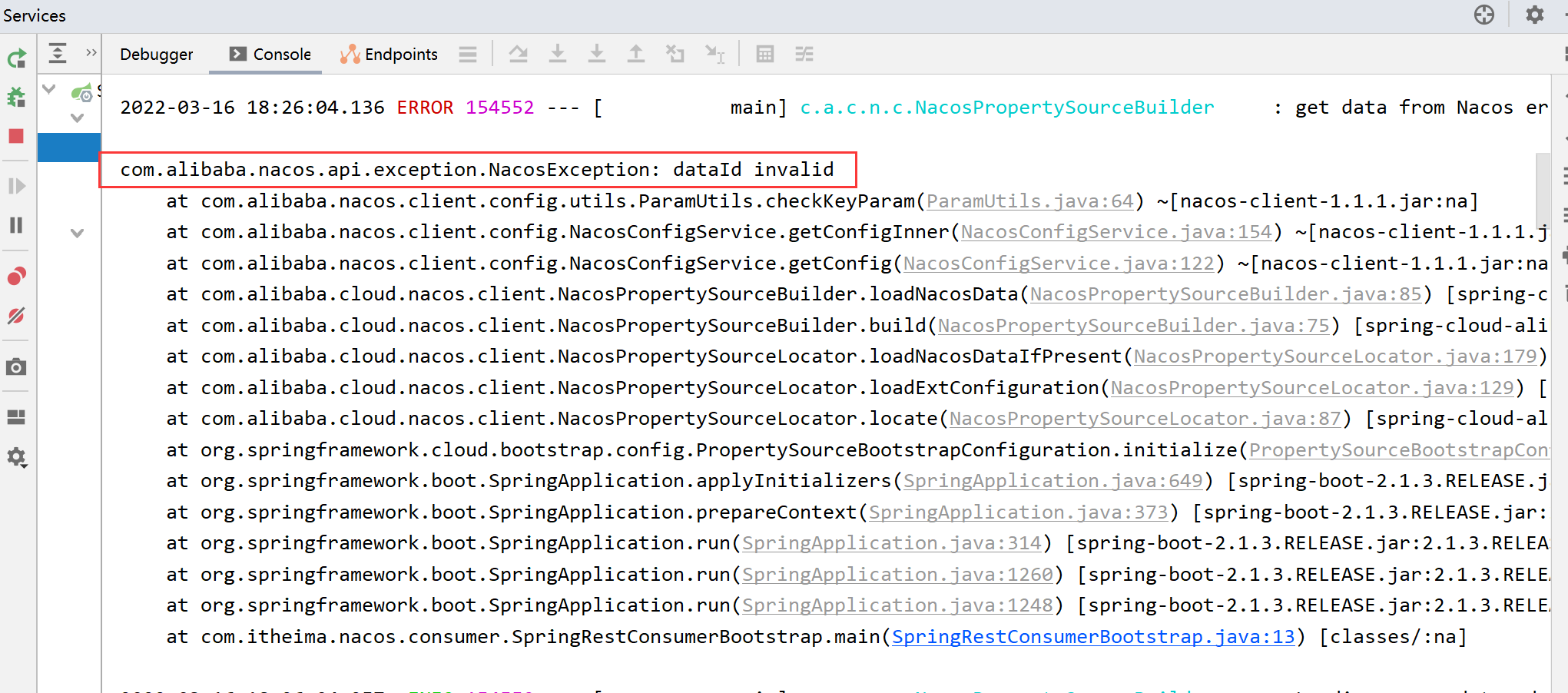Click the Rerun application icon
This screenshot has width=1568, height=693.
16,59
